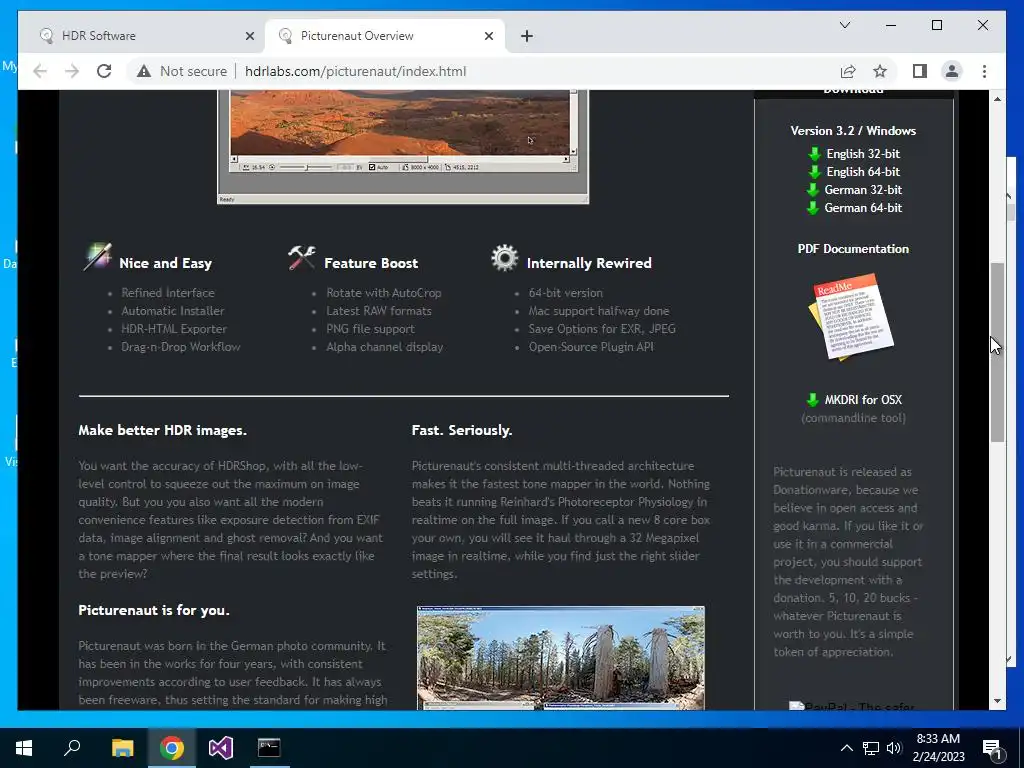Click the gear Internally Rewired icon
1024x768 pixels.
click(505, 258)
